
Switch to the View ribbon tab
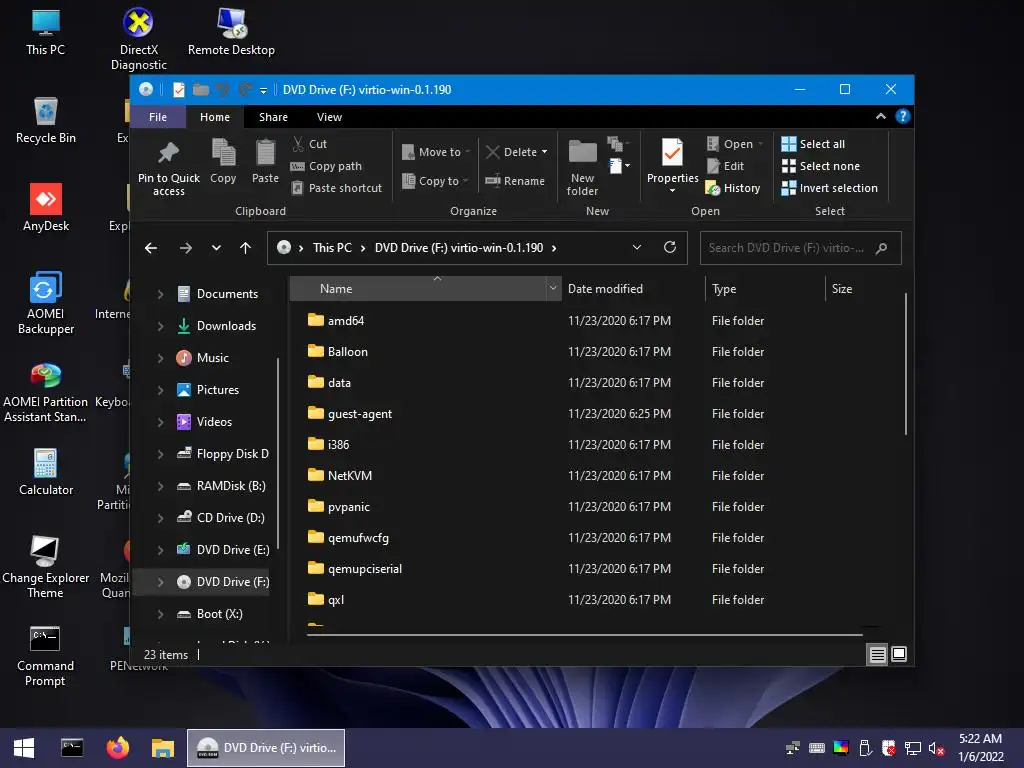click(329, 117)
